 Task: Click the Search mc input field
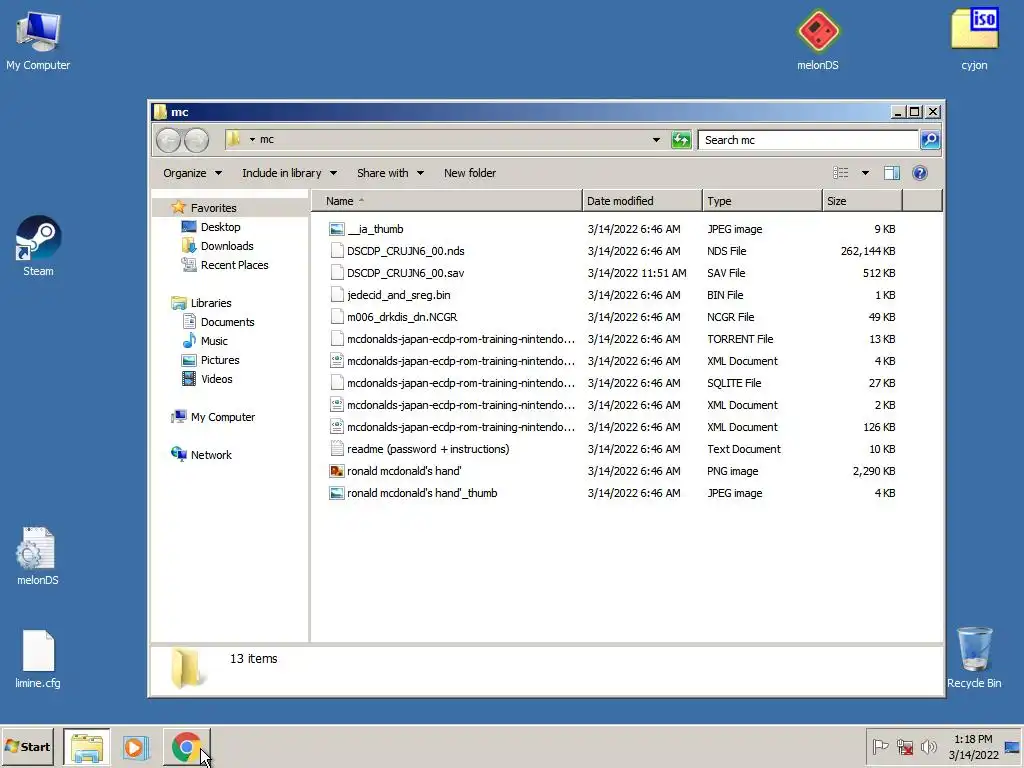click(808, 140)
